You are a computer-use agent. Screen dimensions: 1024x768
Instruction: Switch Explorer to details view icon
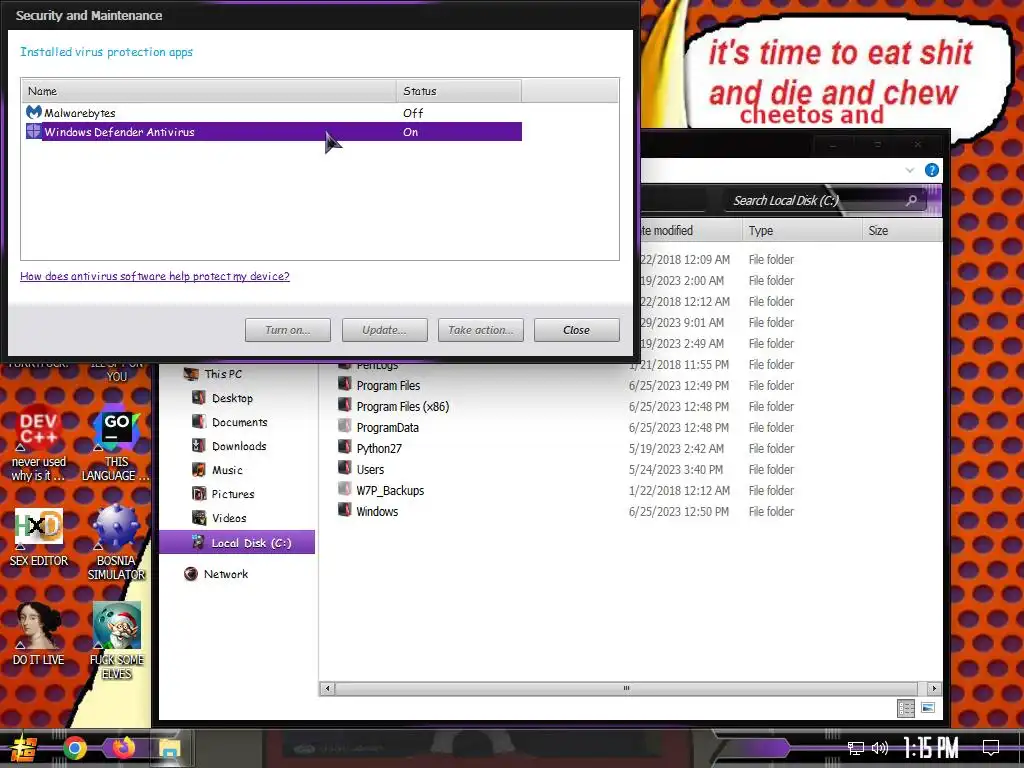906,708
